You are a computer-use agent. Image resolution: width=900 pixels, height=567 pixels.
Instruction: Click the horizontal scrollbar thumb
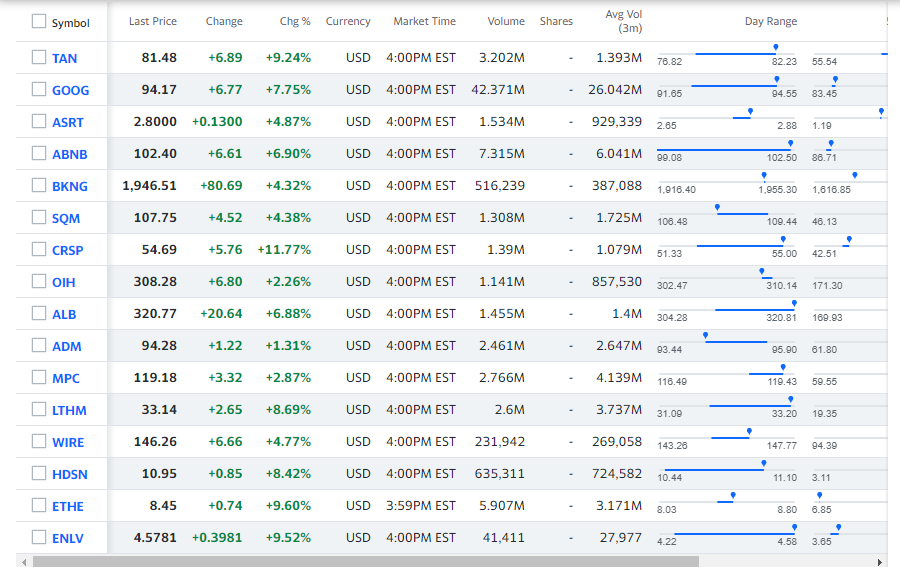click(x=366, y=561)
